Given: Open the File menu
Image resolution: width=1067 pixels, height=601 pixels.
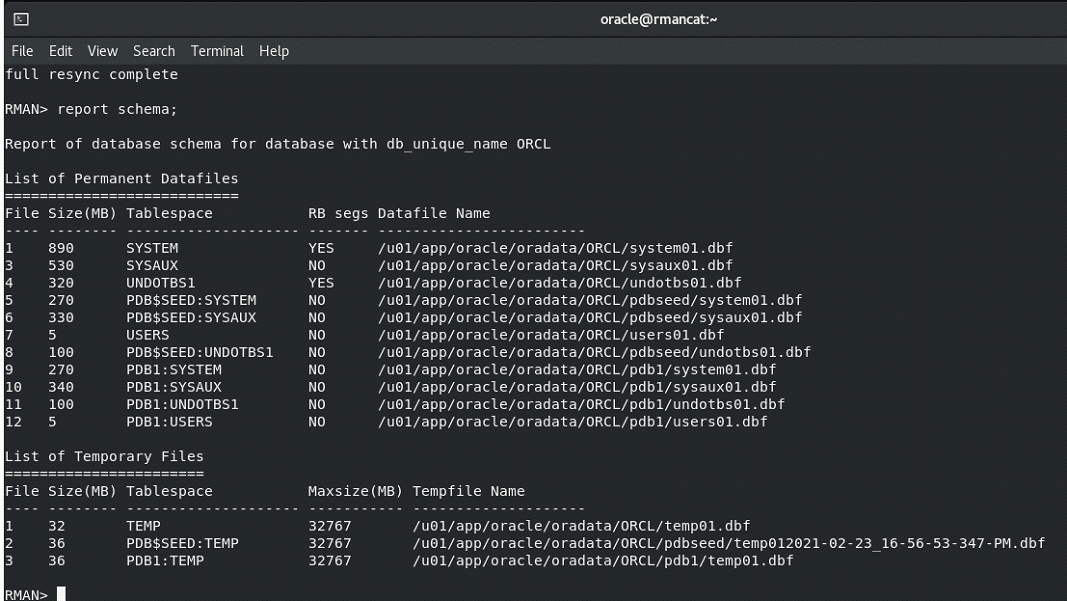Looking at the screenshot, I should click(x=18, y=51).
